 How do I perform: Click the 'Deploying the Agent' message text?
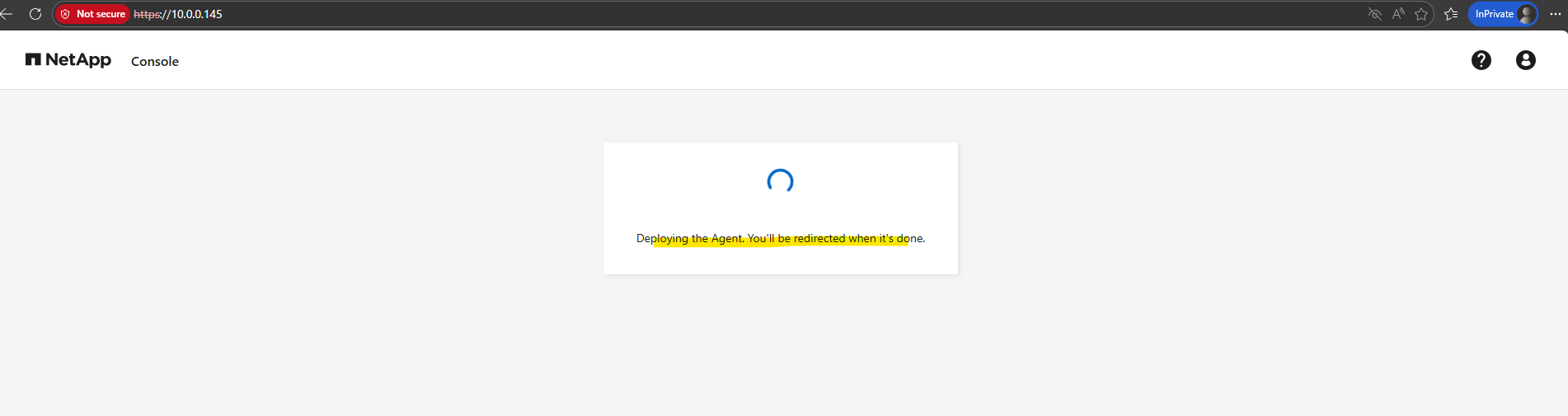click(x=781, y=238)
